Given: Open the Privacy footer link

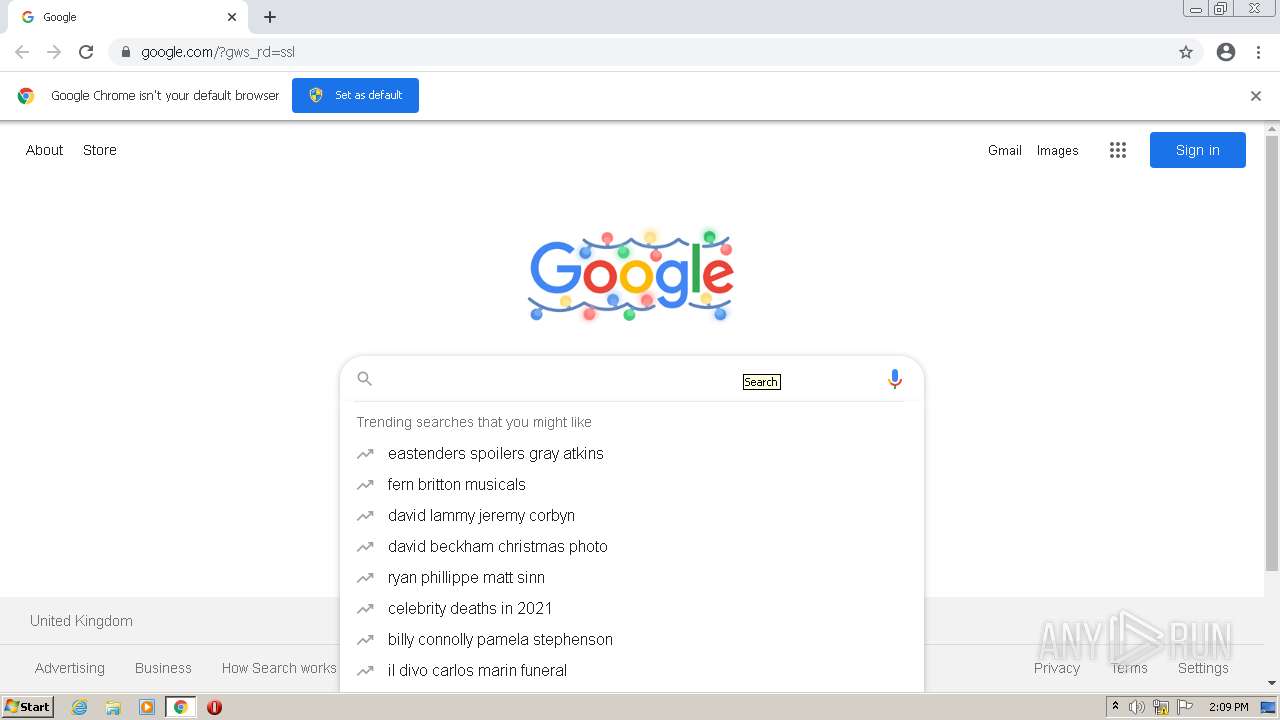Looking at the screenshot, I should [x=1057, y=668].
